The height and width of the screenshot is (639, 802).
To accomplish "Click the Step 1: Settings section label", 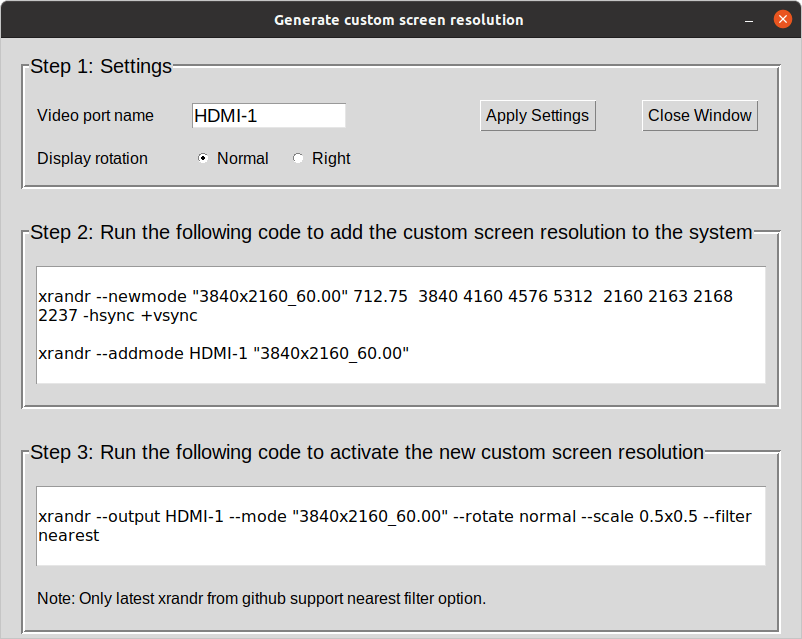I will (x=100, y=66).
